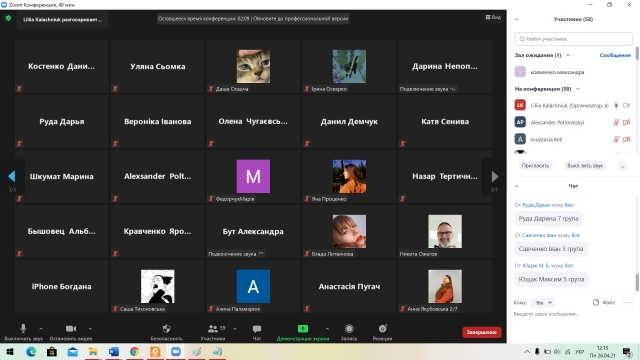Click the upgrade to pro banner

253,18
